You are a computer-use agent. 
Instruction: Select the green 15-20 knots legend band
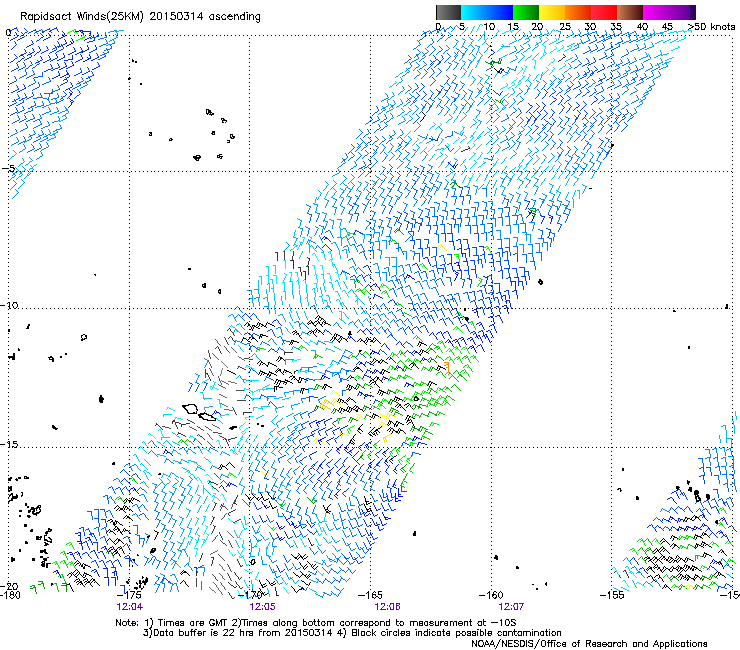pyautogui.click(x=526, y=12)
